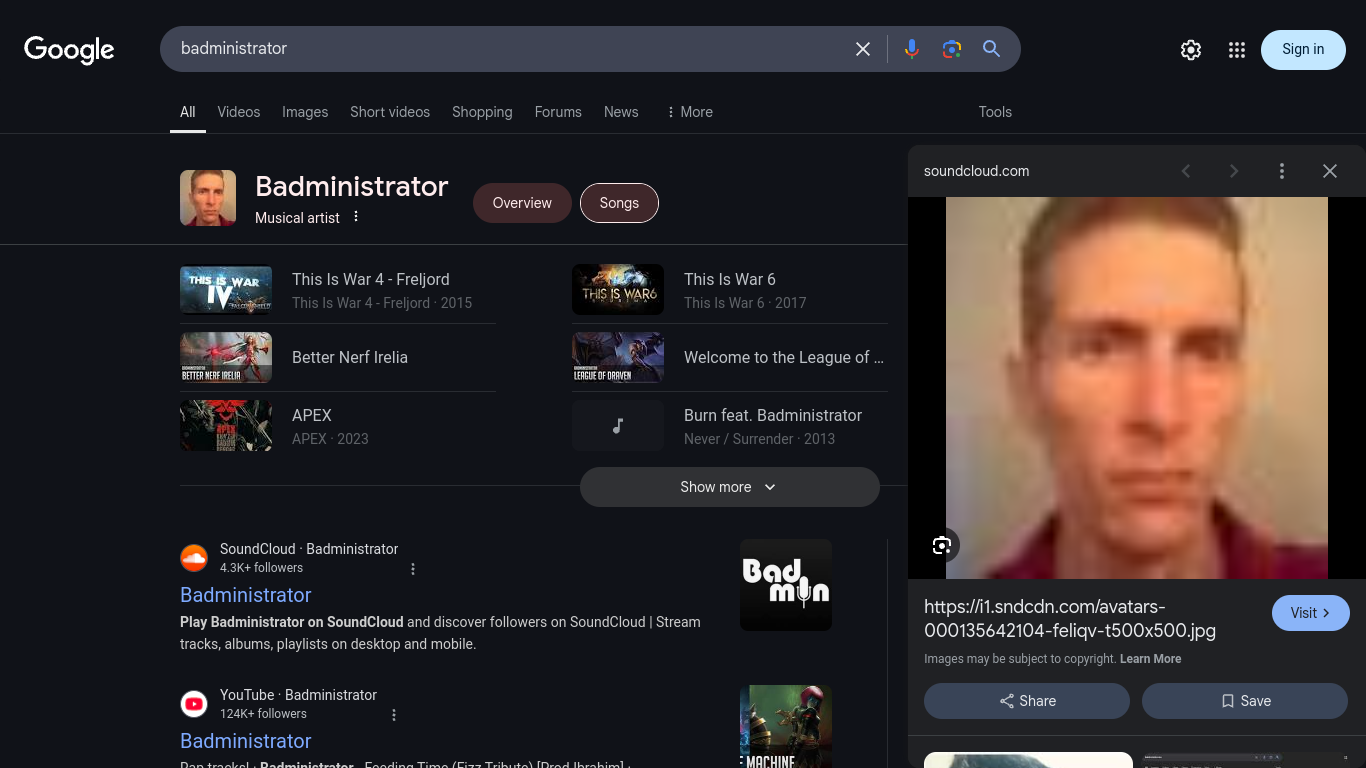Open the search Tools menu
The image size is (1366, 768).
coord(995,112)
